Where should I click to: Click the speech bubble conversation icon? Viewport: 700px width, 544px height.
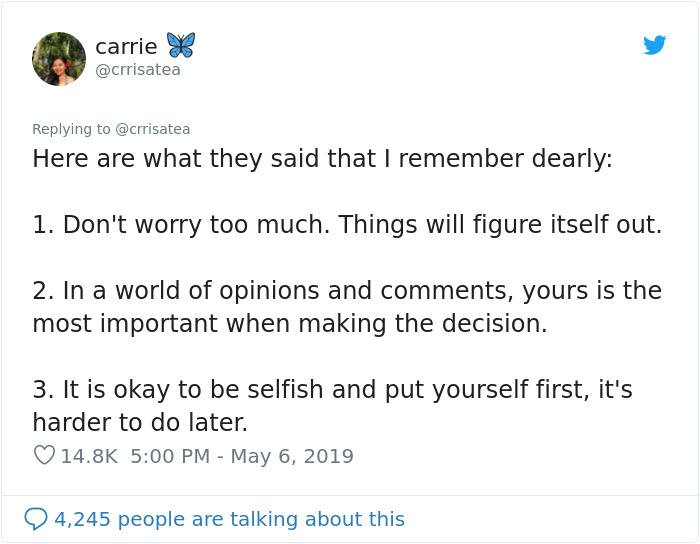pyautogui.click(x=36, y=519)
